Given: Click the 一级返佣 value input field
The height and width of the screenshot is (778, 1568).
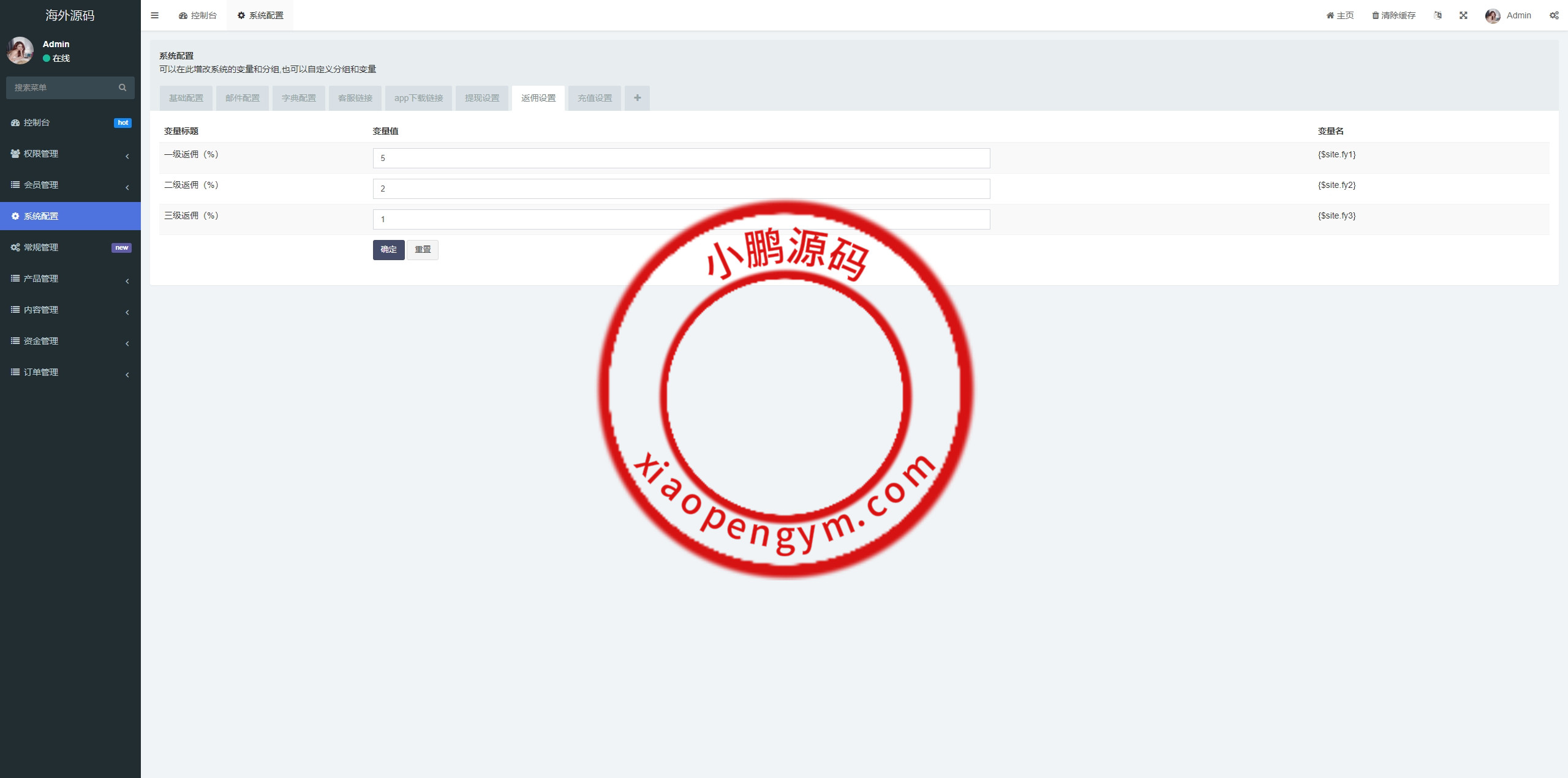Looking at the screenshot, I should [681, 158].
